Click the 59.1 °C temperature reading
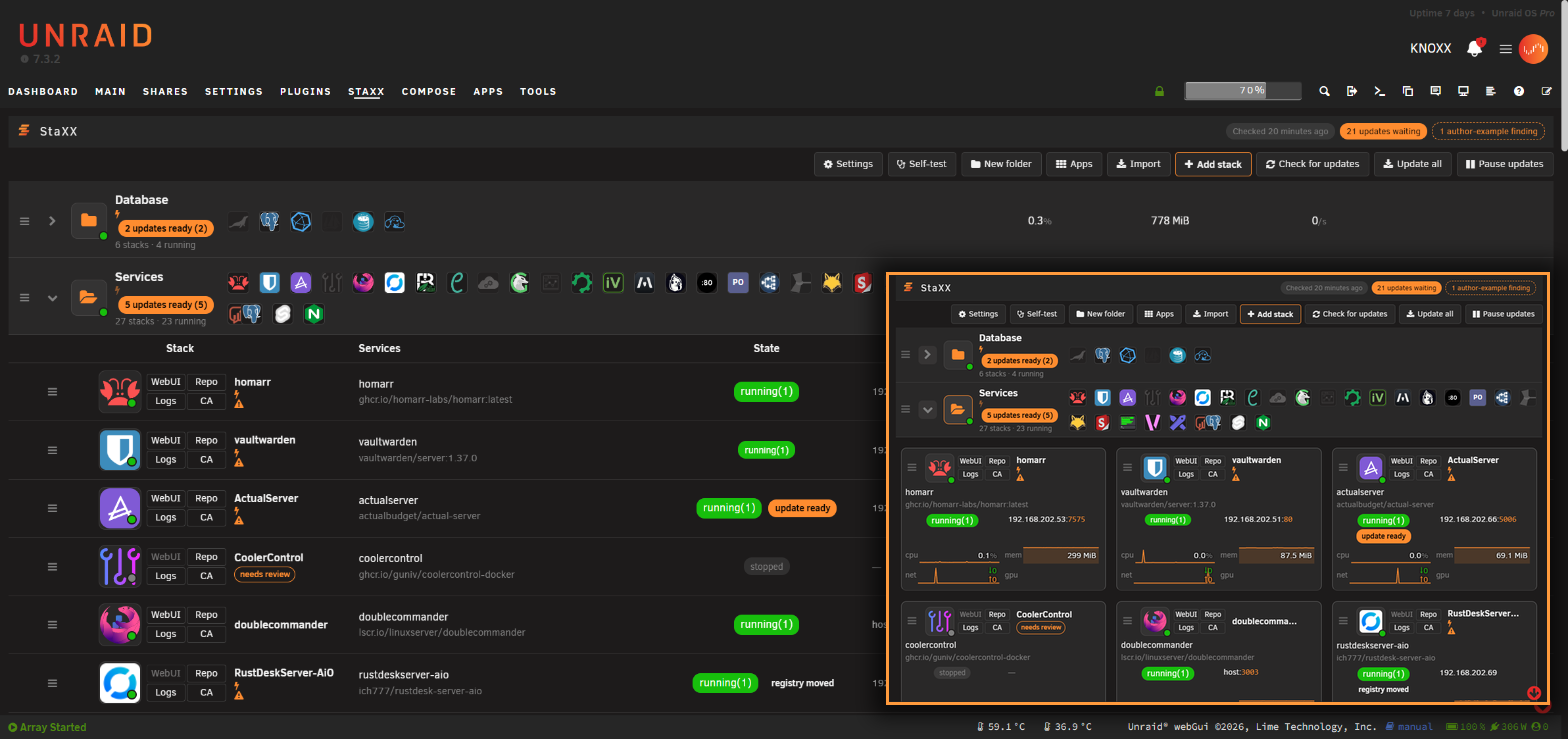The width and height of the screenshot is (1568, 739). tap(999, 727)
